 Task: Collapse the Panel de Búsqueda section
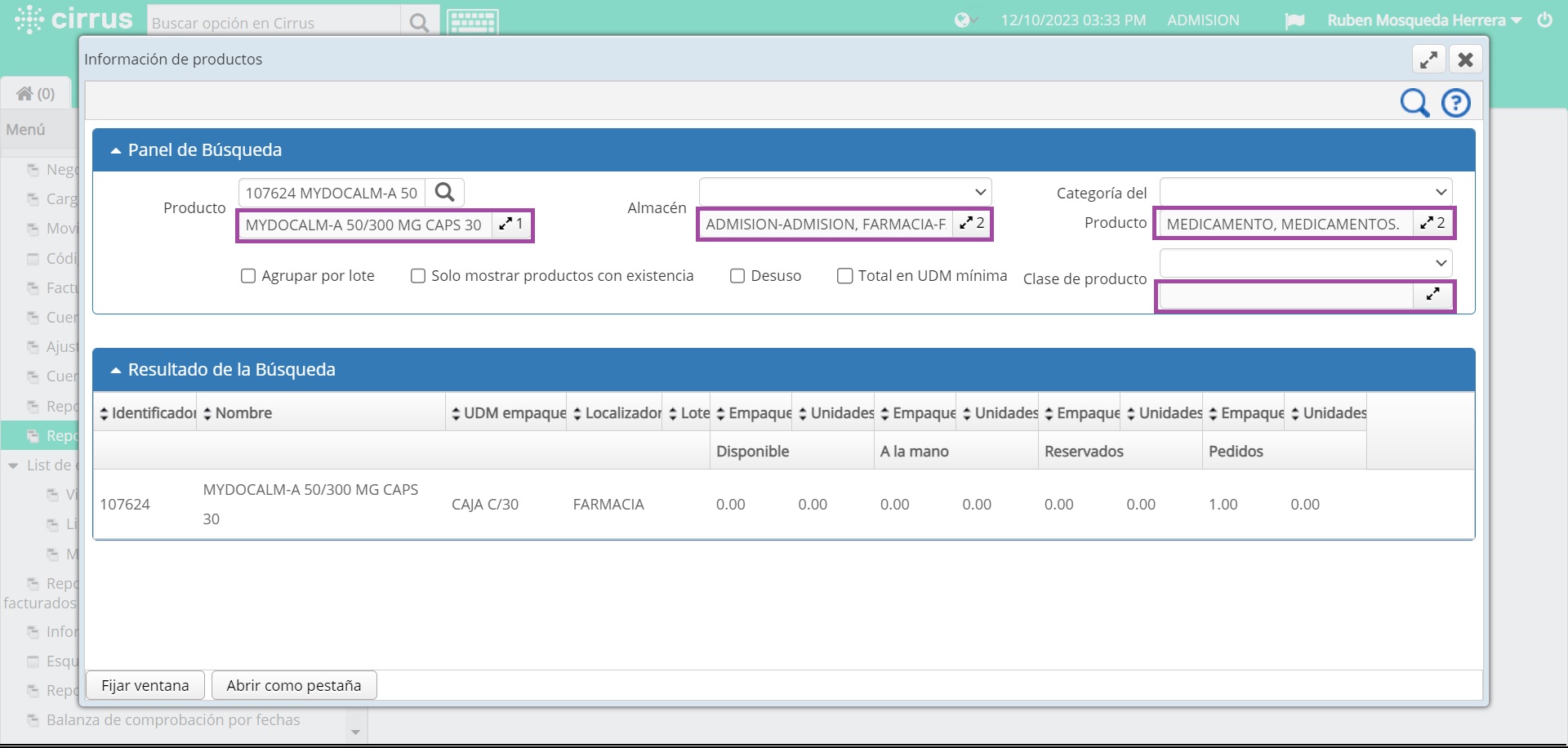pyautogui.click(x=116, y=150)
